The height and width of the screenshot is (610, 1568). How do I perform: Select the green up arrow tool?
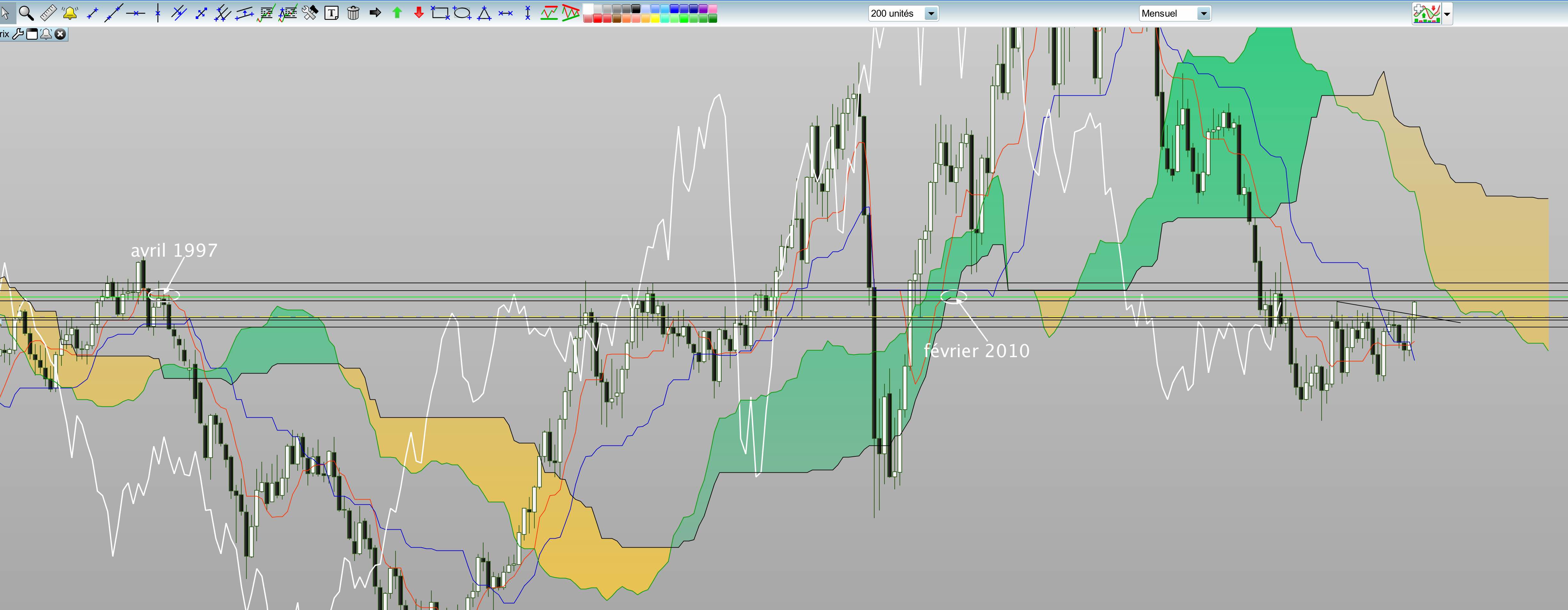397,13
